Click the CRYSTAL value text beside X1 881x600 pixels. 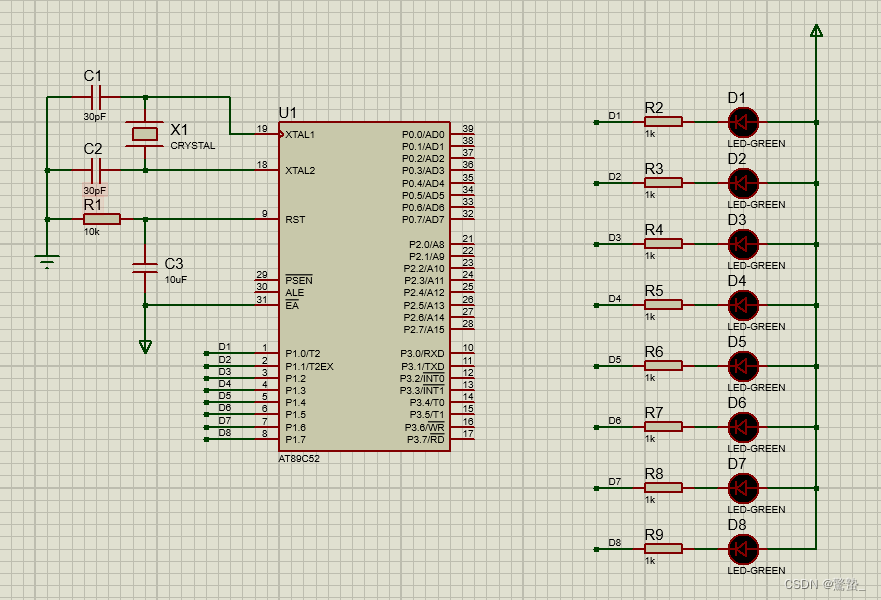[x=193, y=146]
